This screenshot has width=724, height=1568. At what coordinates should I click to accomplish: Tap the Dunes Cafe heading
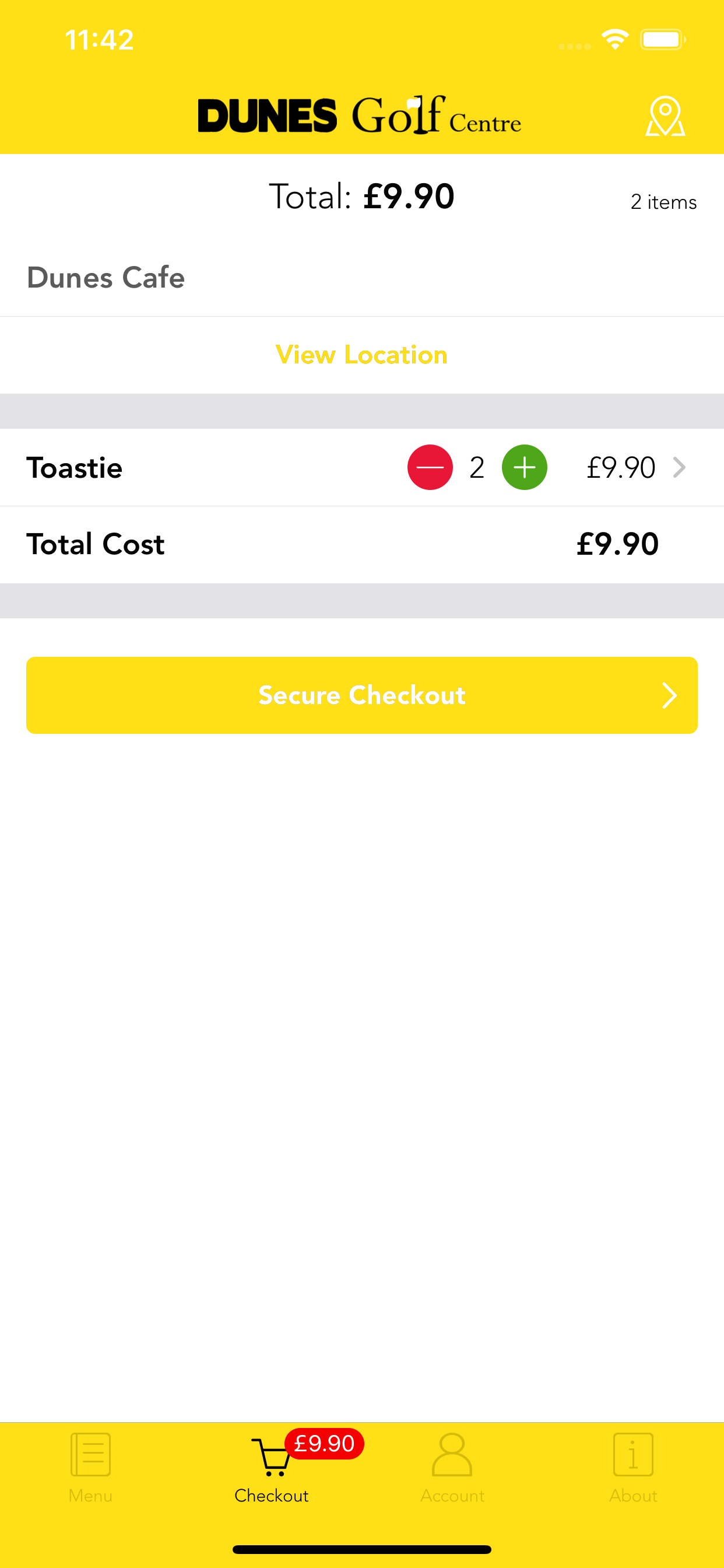[x=106, y=278]
